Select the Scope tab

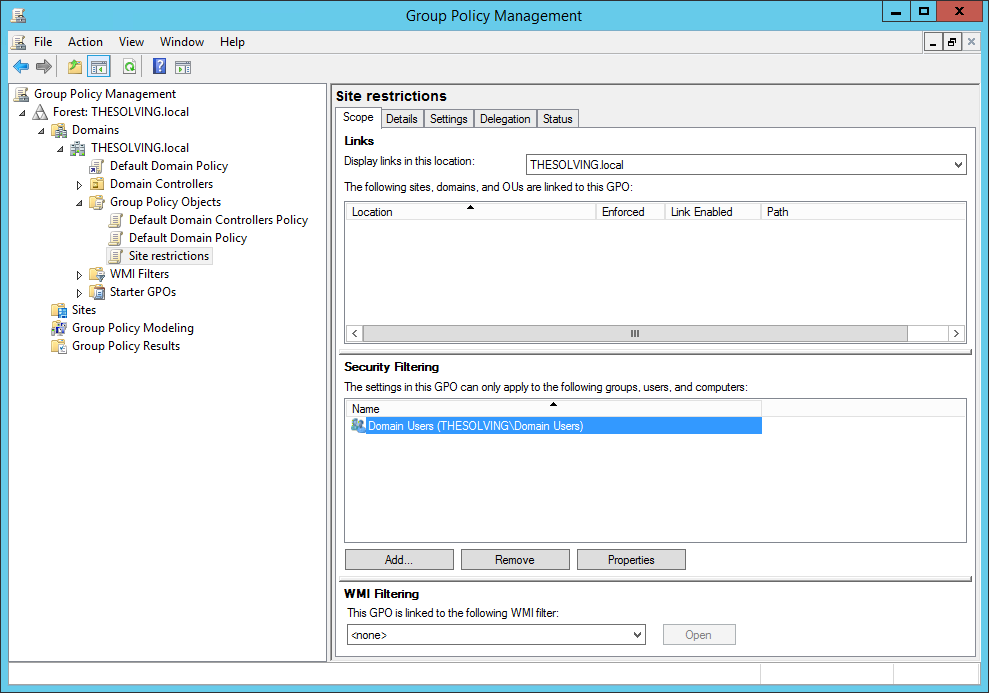point(358,117)
